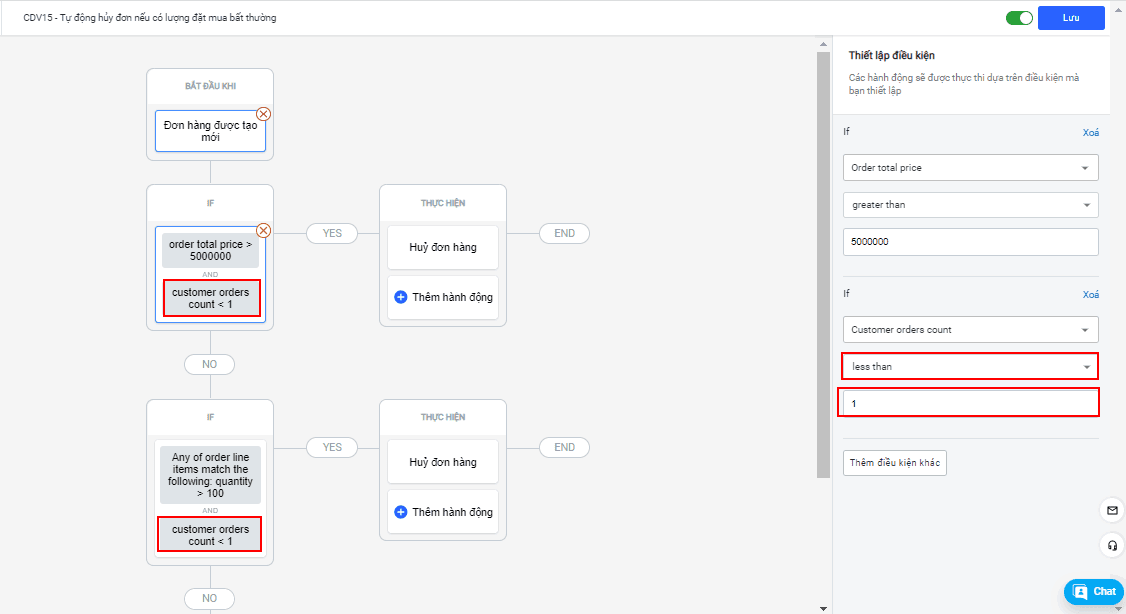Open the 'Customer orders count' dropdown
The width and height of the screenshot is (1126, 614).
tap(970, 330)
